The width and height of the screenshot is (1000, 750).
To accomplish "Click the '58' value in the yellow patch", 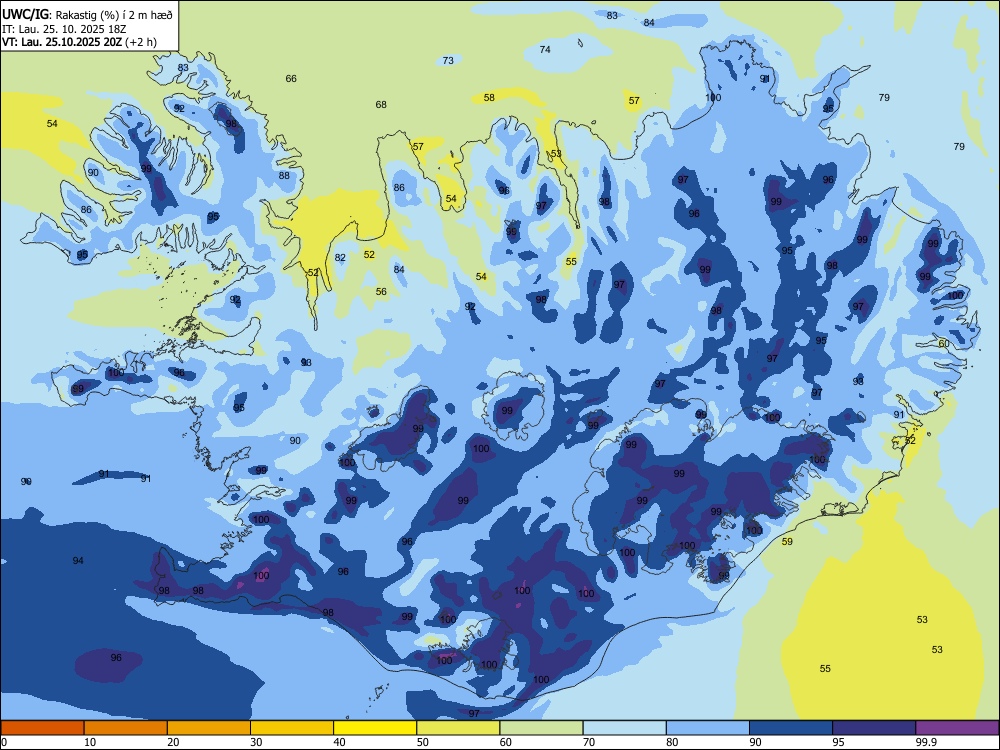I will coord(489,98).
